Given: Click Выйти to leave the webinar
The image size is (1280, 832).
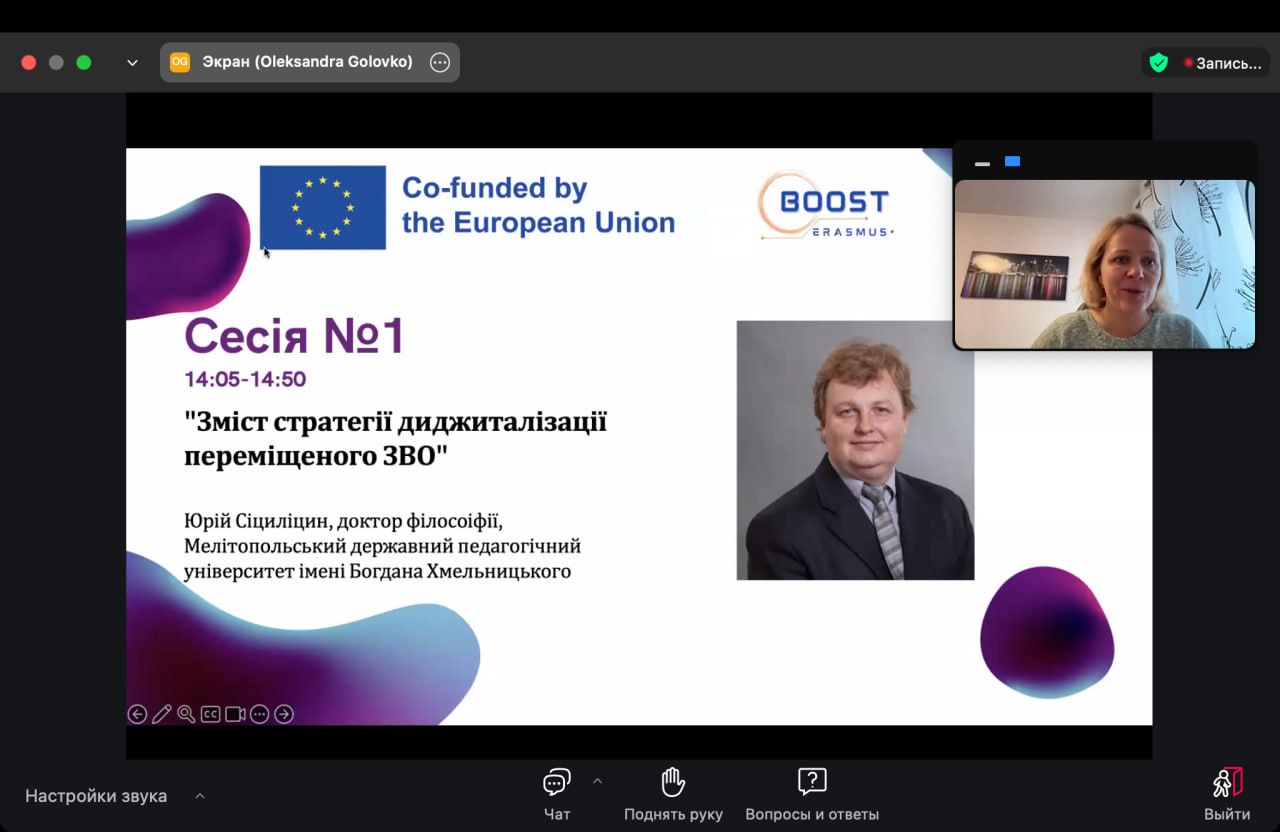Looking at the screenshot, I should point(1227,794).
